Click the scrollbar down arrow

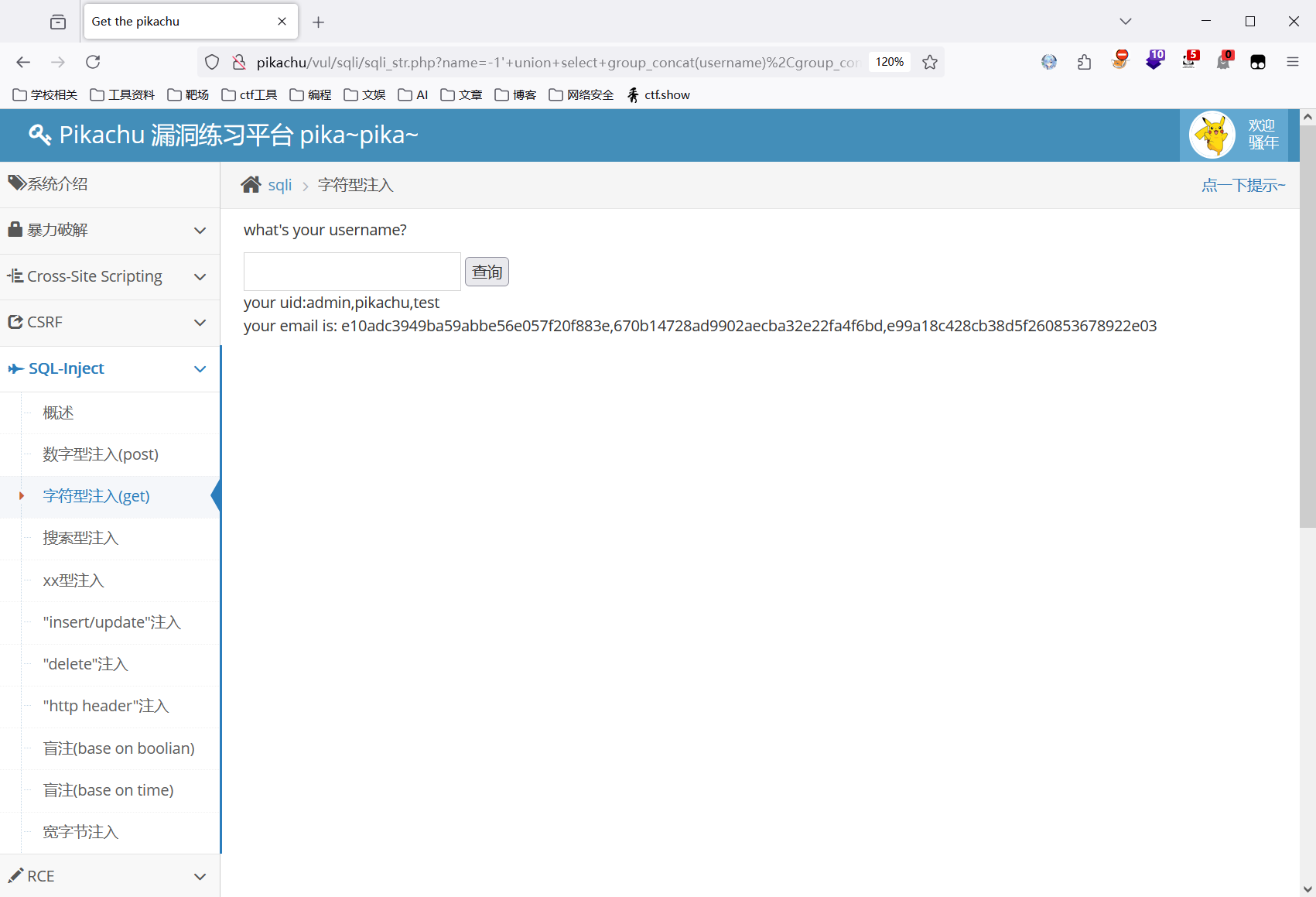[1307, 889]
